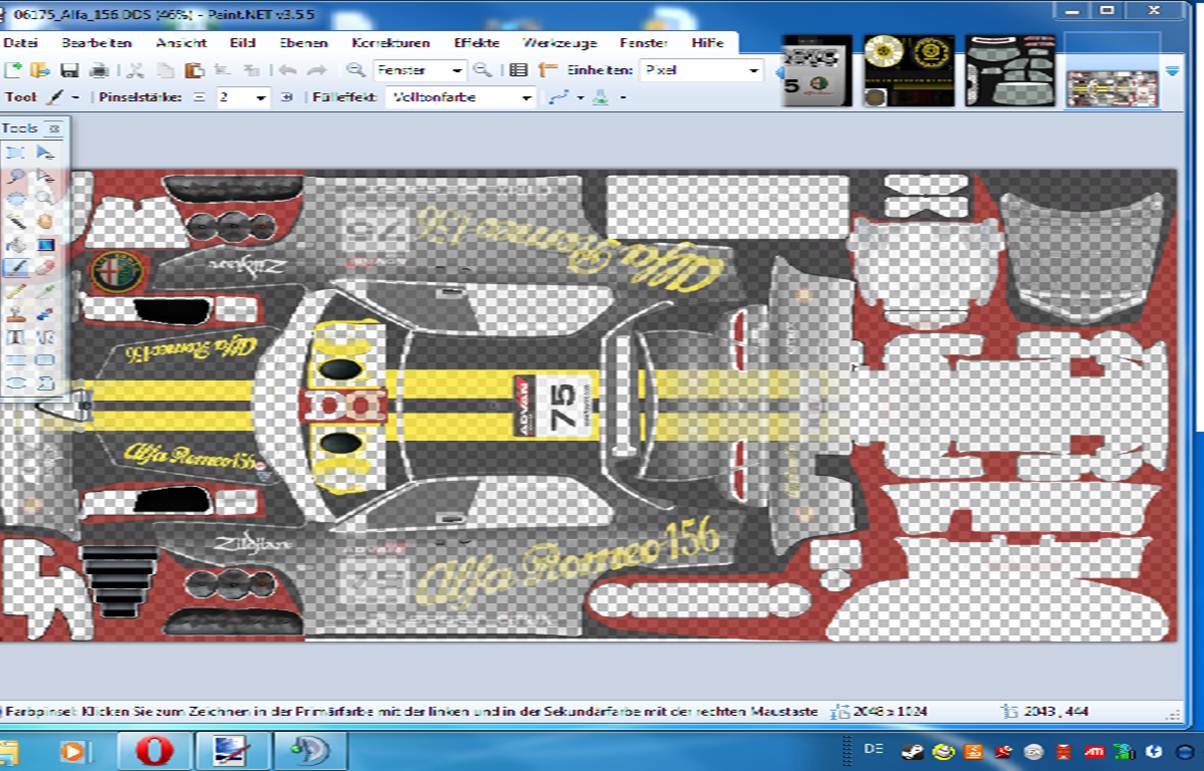Open Opera from the taskbar
This screenshot has width=1204, height=771.
[154, 750]
